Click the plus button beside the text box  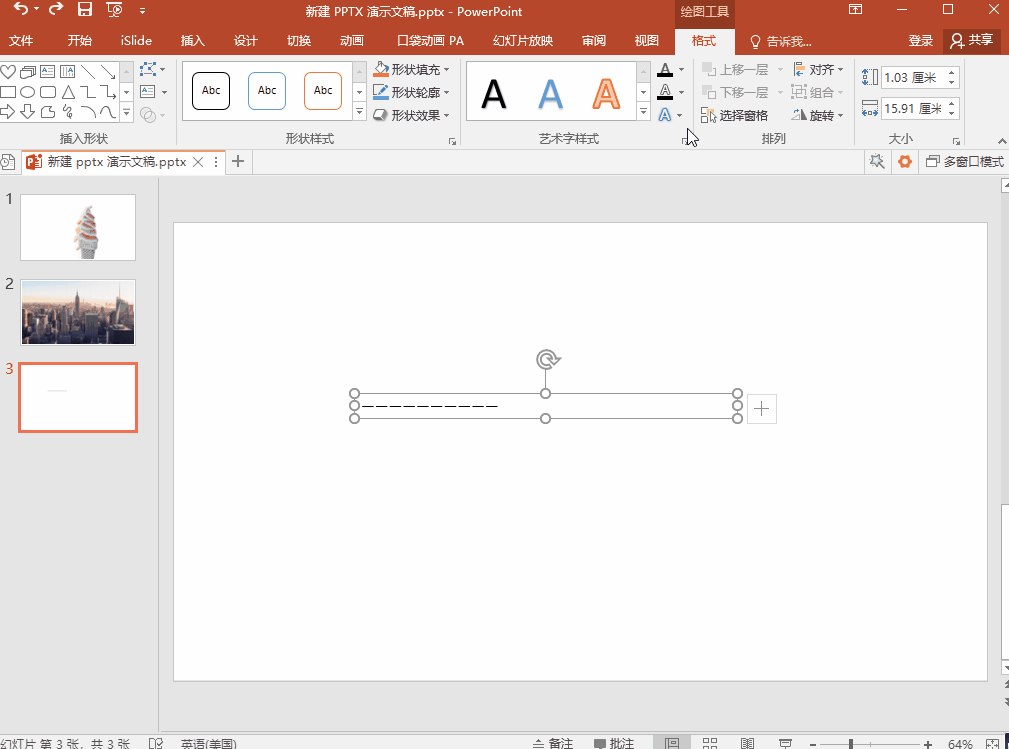click(762, 408)
